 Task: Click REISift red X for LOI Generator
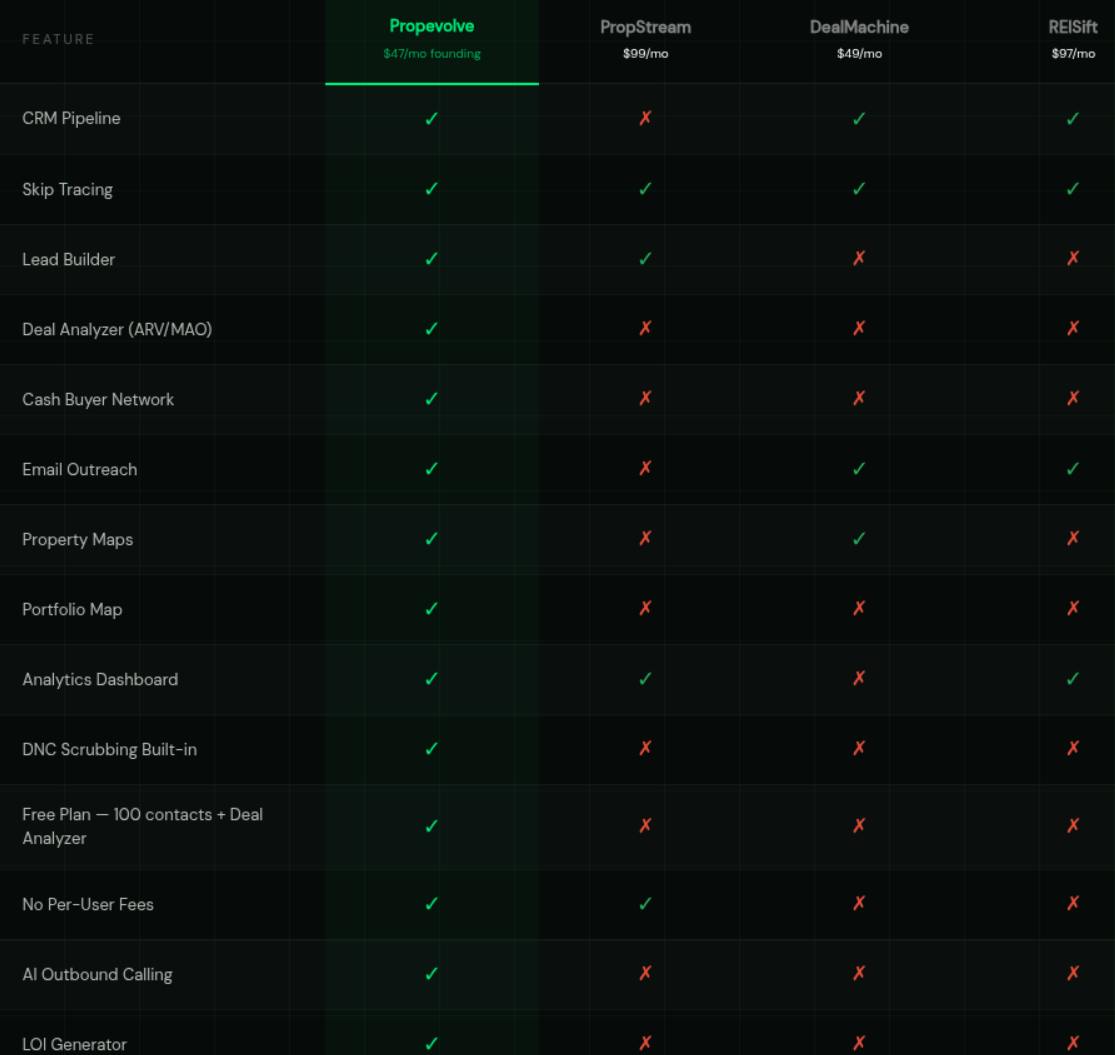(x=1073, y=1043)
